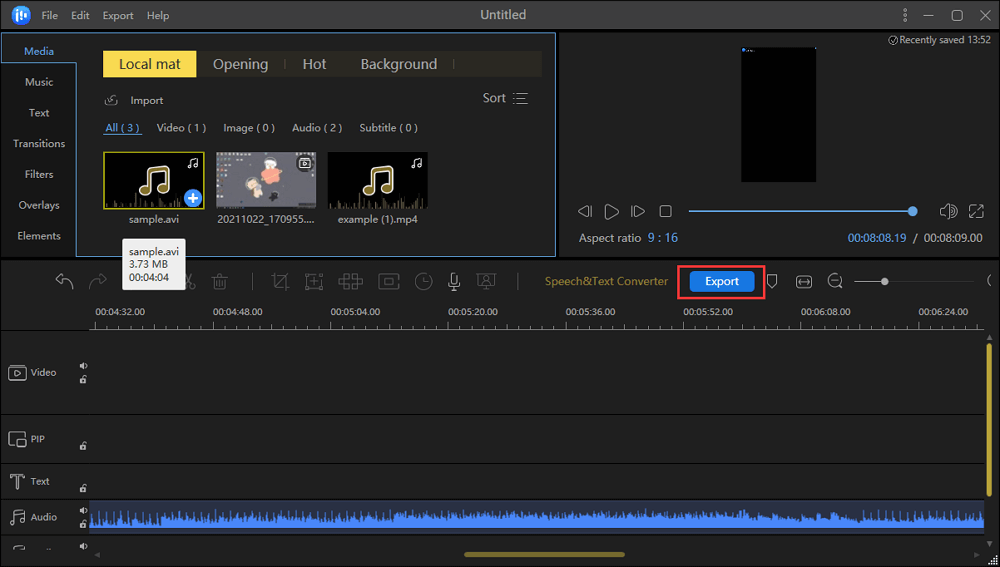Viewport: 1000px width, 567px height.
Task: Open the Duration clock icon tool
Action: tap(424, 282)
